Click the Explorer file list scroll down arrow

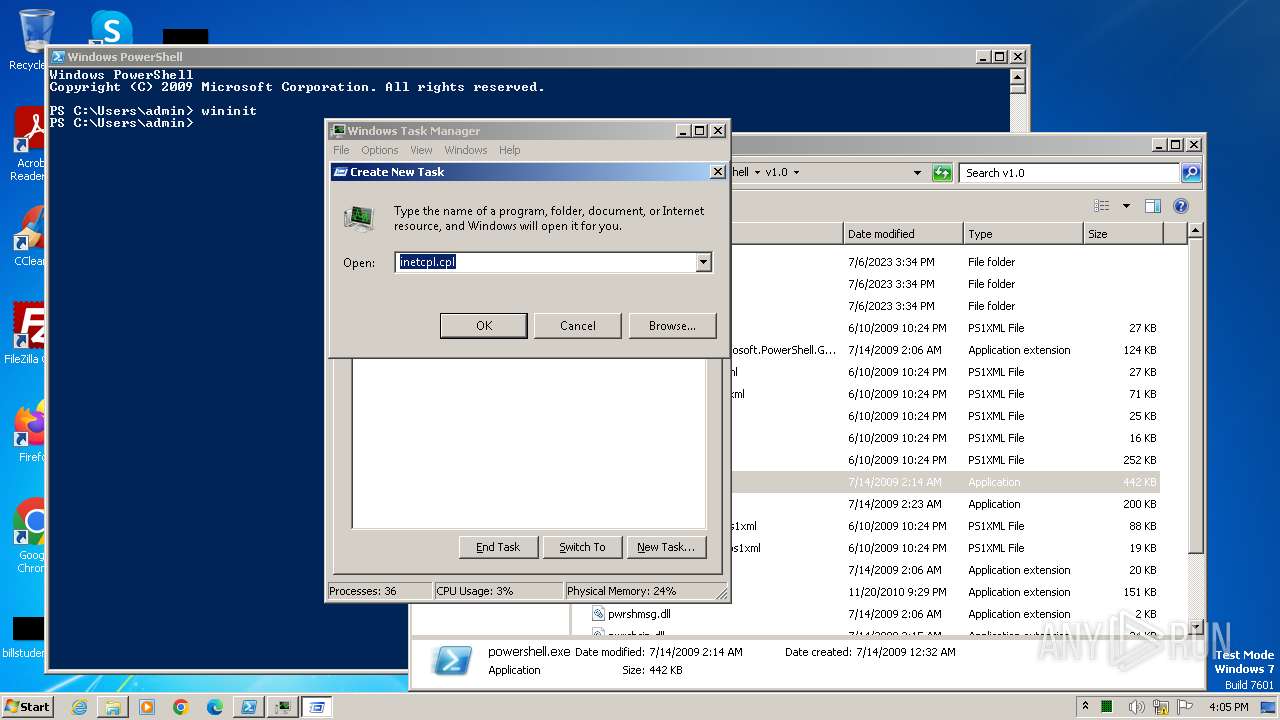1195,628
